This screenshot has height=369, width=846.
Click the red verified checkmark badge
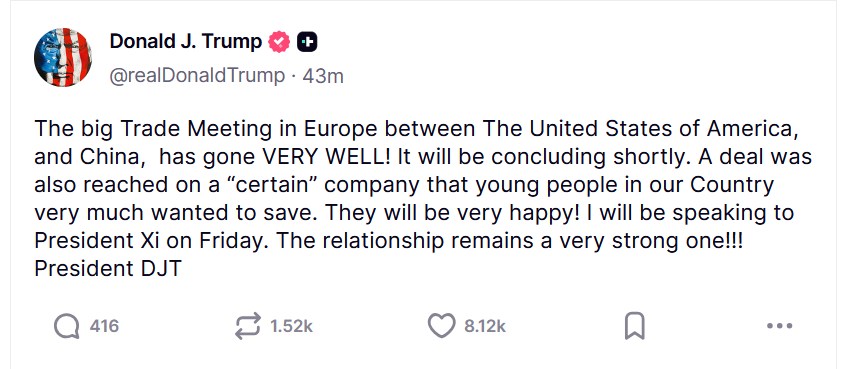coord(279,42)
